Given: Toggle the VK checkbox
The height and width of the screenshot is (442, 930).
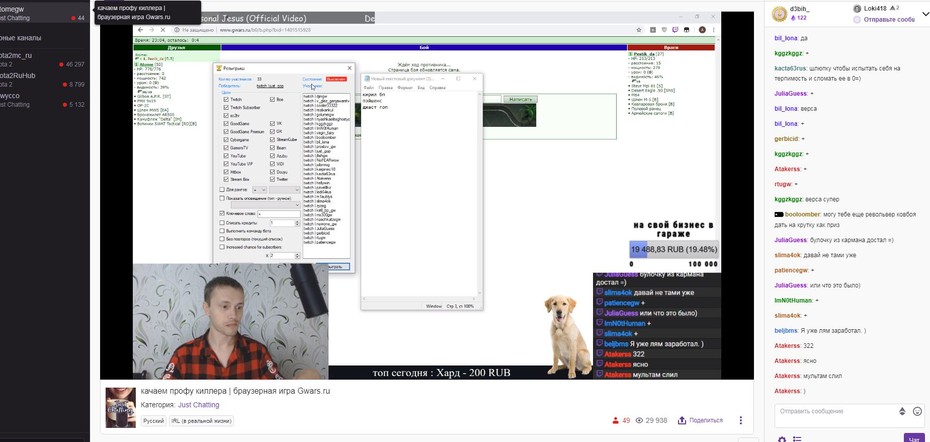Looking at the screenshot, I should tap(272, 123).
